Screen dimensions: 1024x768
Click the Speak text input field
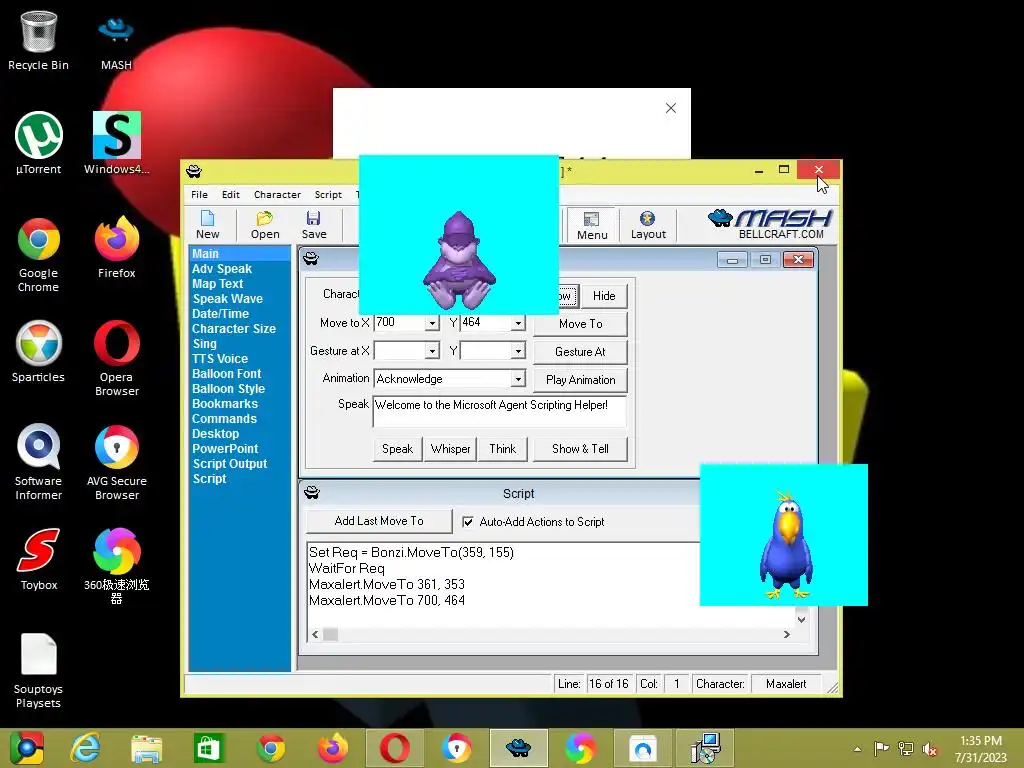point(500,411)
